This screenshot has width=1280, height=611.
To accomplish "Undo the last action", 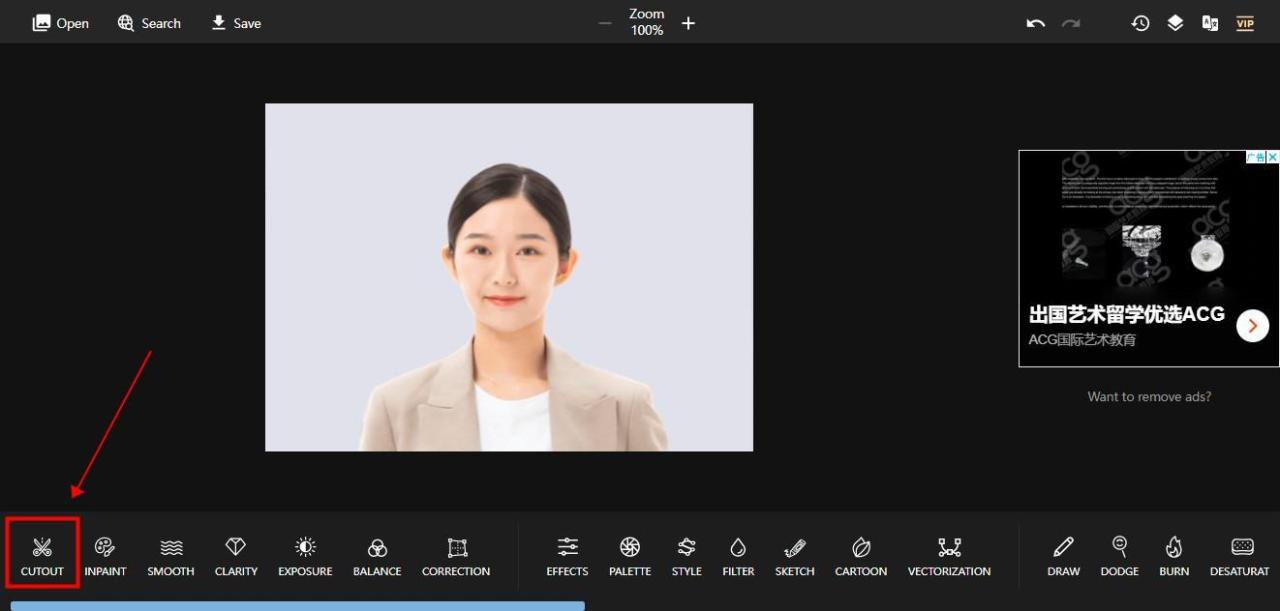I will [1036, 23].
